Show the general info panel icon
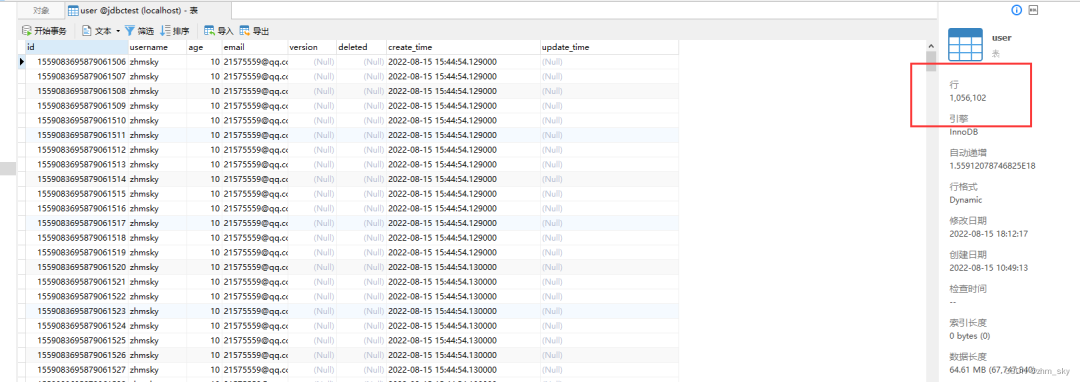This screenshot has height=382, width=1080. (1016, 10)
